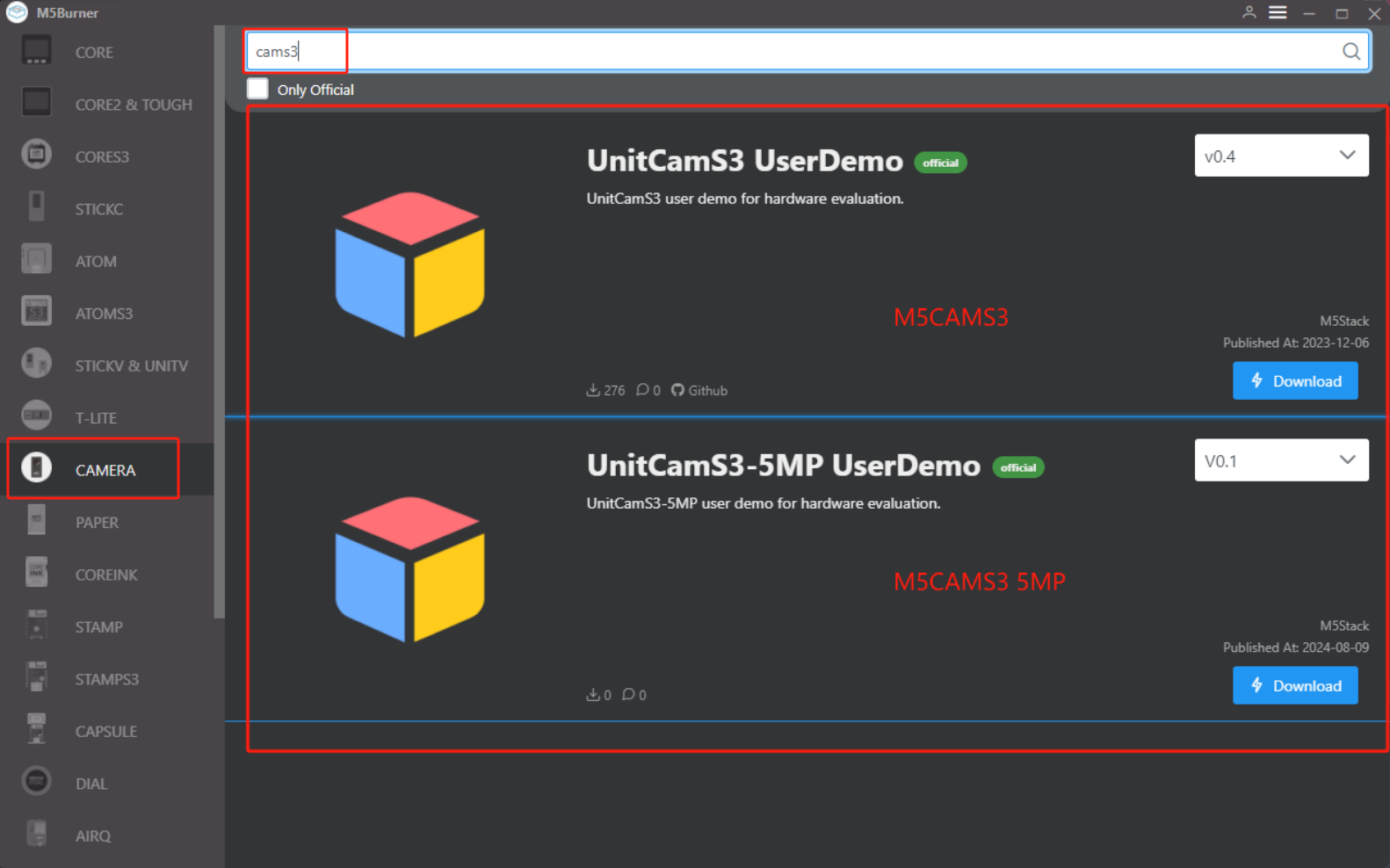Open the PAPER device icon

(36, 520)
